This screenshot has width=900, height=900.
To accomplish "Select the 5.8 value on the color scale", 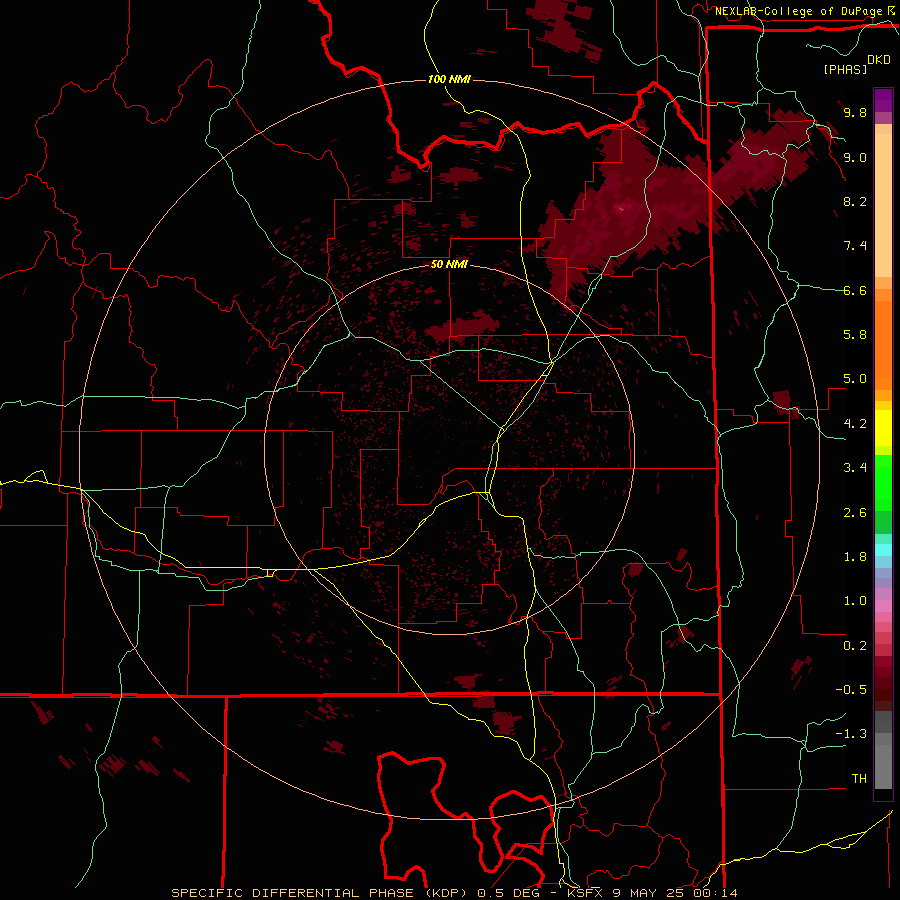I will click(x=855, y=335).
